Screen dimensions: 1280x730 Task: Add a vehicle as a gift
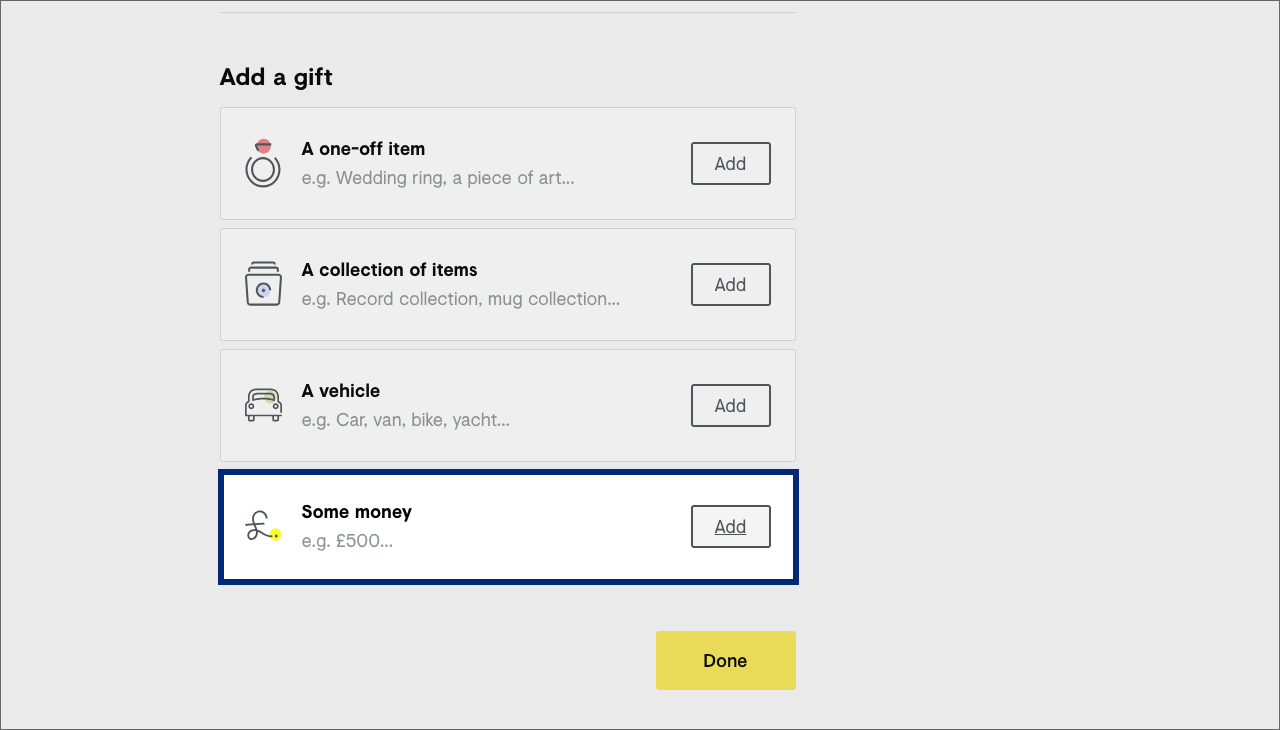730,406
